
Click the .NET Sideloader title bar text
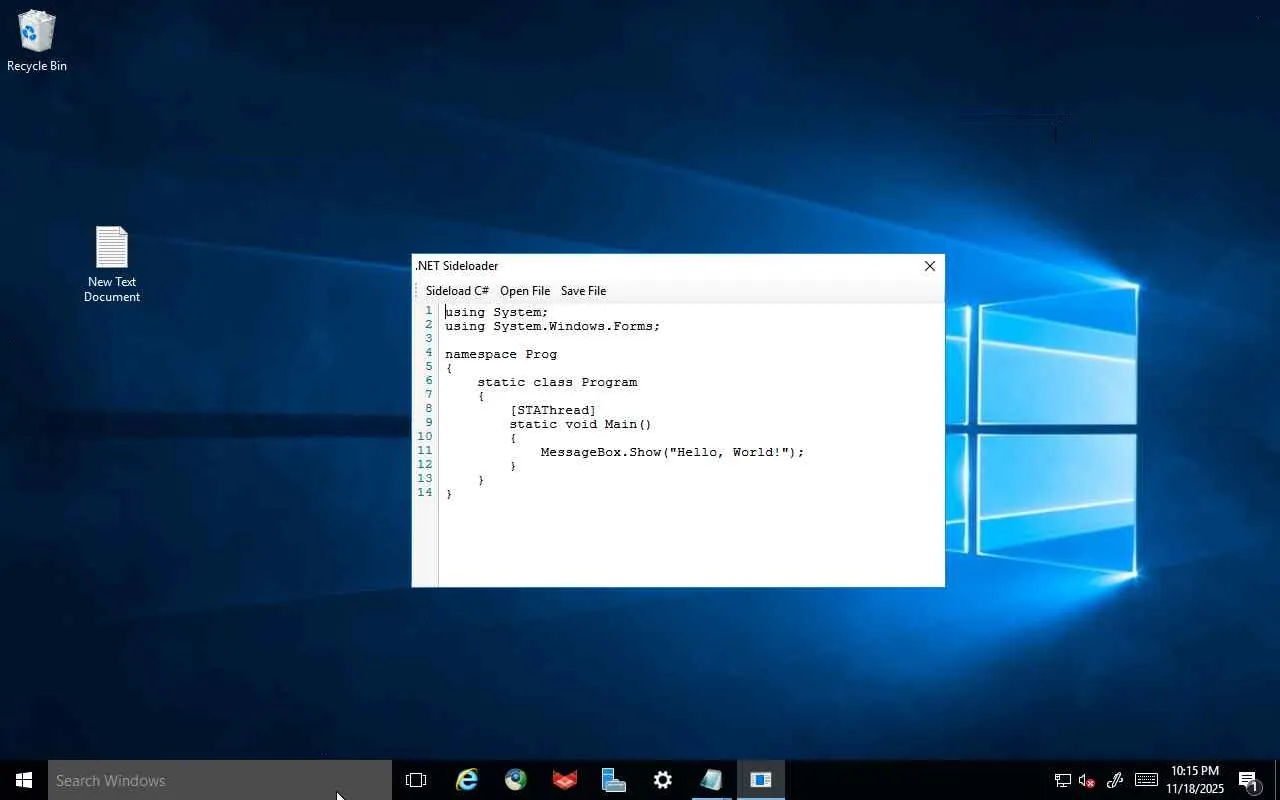[x=457, y=266]
